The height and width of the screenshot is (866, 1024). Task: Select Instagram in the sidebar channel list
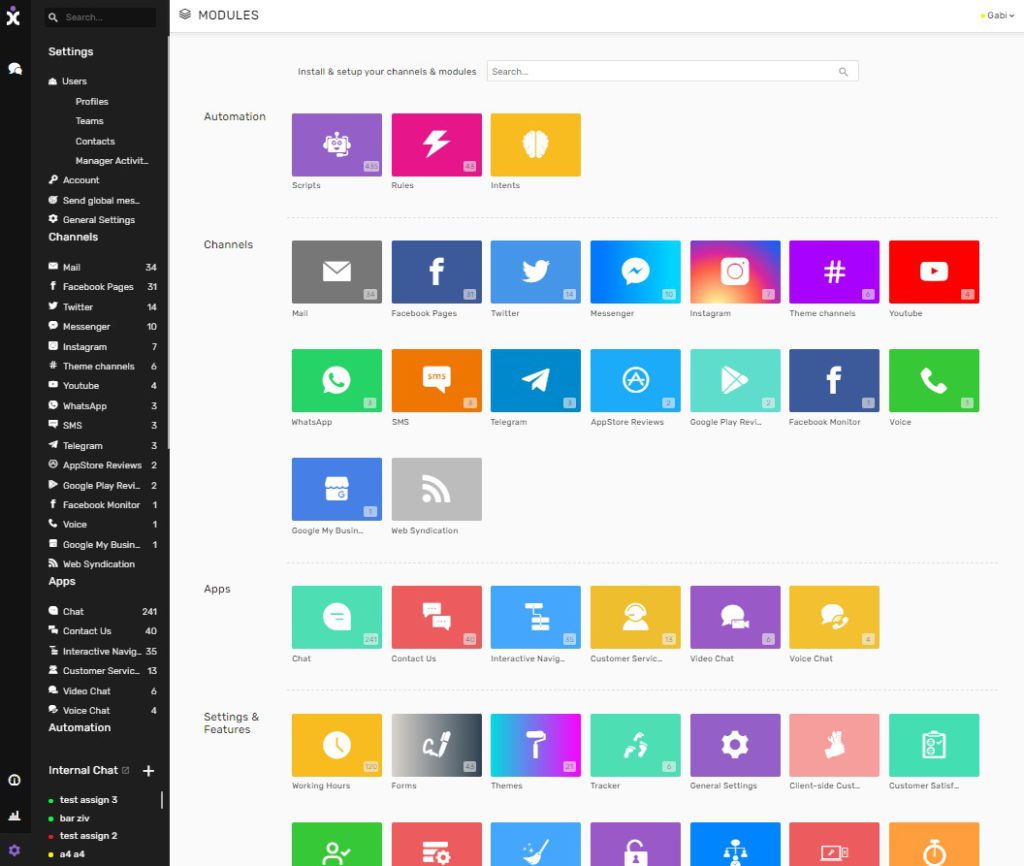pyautogui.click(x=103, y=347)
